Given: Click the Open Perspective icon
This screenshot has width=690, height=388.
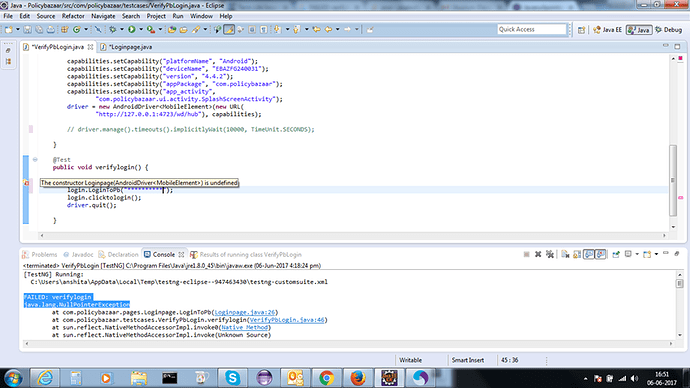Looking at the screenshot, I should [581, 29].
